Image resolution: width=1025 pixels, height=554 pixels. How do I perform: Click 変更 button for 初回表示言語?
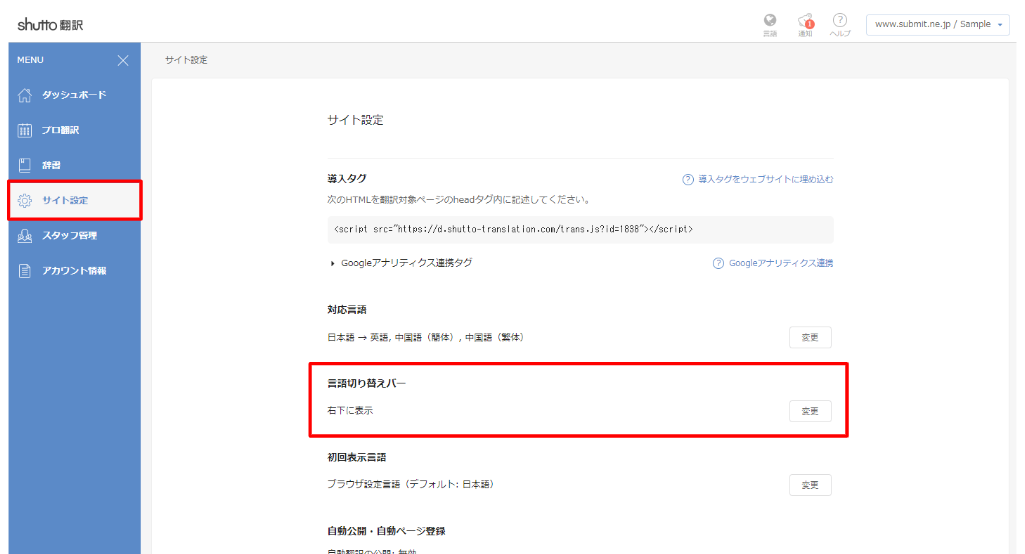click(810, 485)
